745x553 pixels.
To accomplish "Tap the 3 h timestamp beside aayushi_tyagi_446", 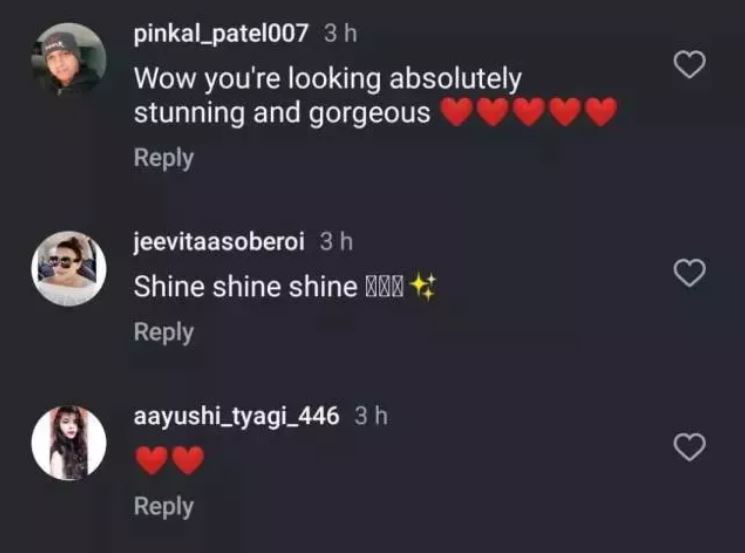I will coord(372,416).
